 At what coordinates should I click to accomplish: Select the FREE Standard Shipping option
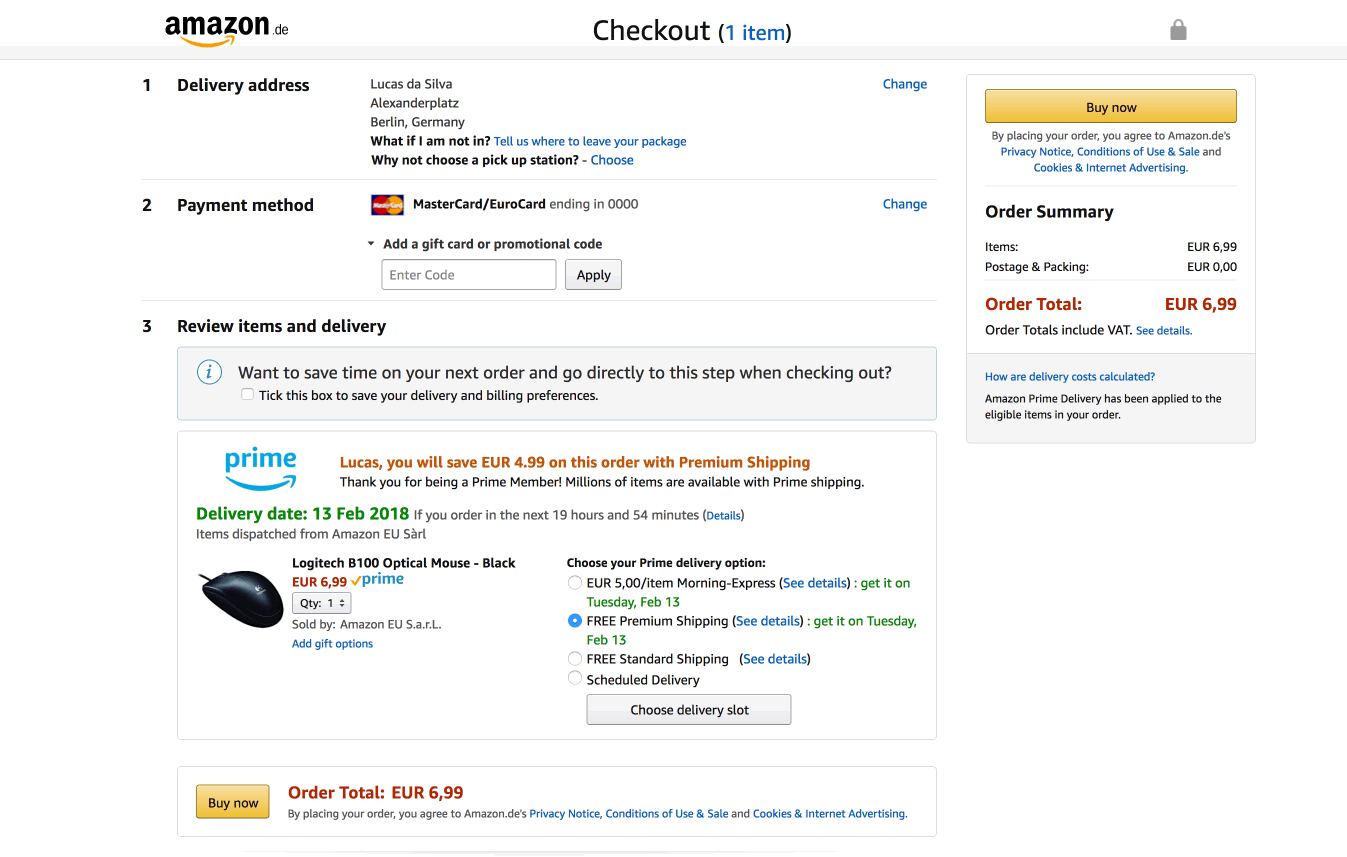pos(574,658)
